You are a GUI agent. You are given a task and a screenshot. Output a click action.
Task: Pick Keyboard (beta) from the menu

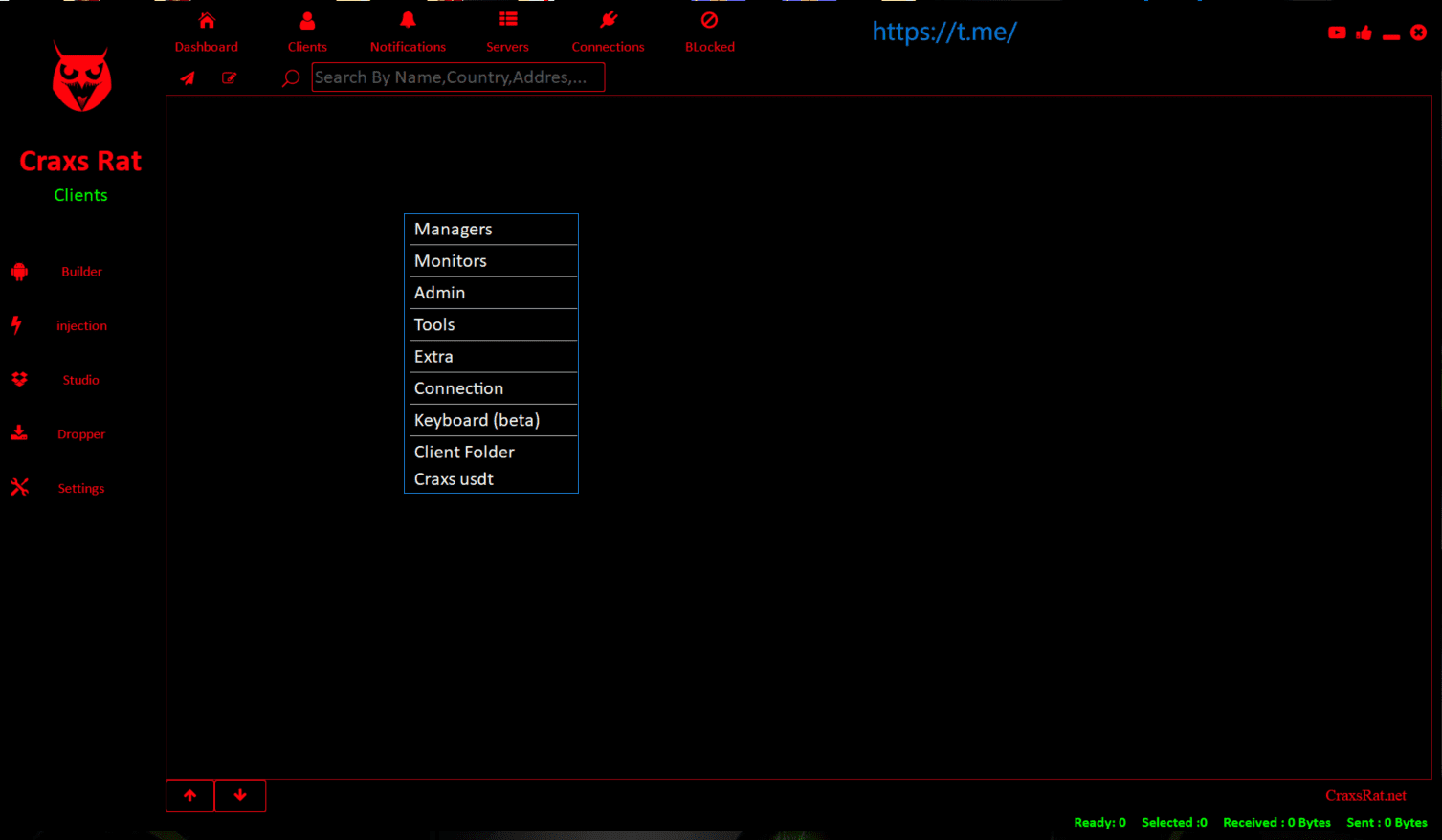[492, 420]
